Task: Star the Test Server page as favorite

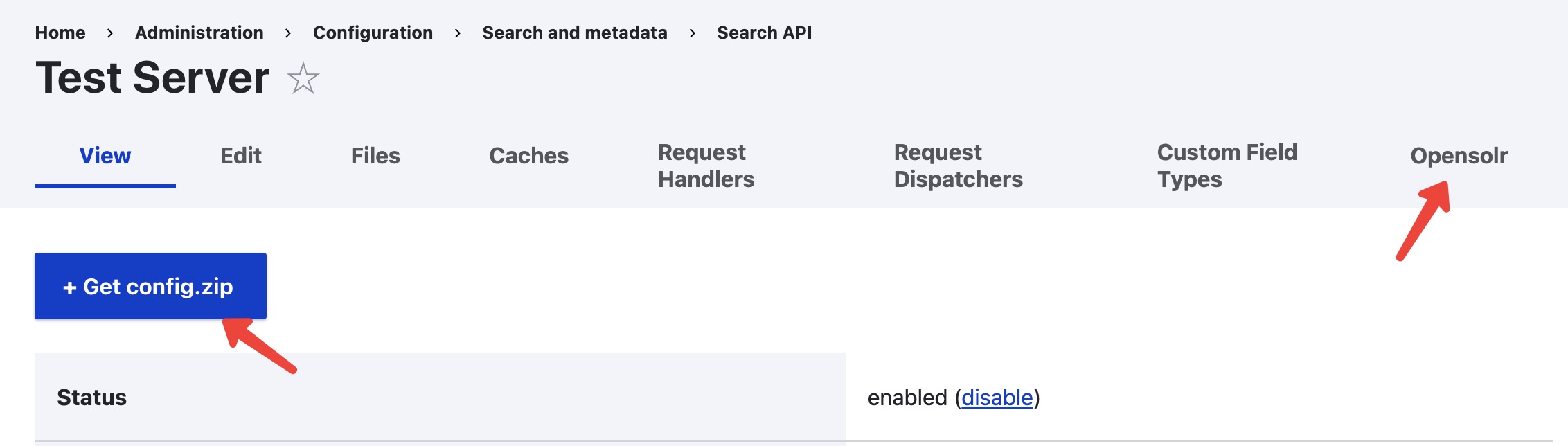Action: click(x=303, y=80)
